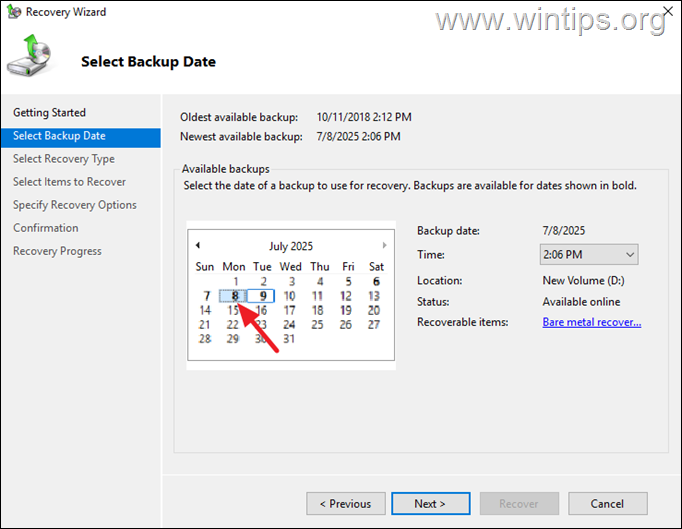Pick July 14 in the calendar
Viewport: 682px width, 529px height.
[x=205, y=311]
